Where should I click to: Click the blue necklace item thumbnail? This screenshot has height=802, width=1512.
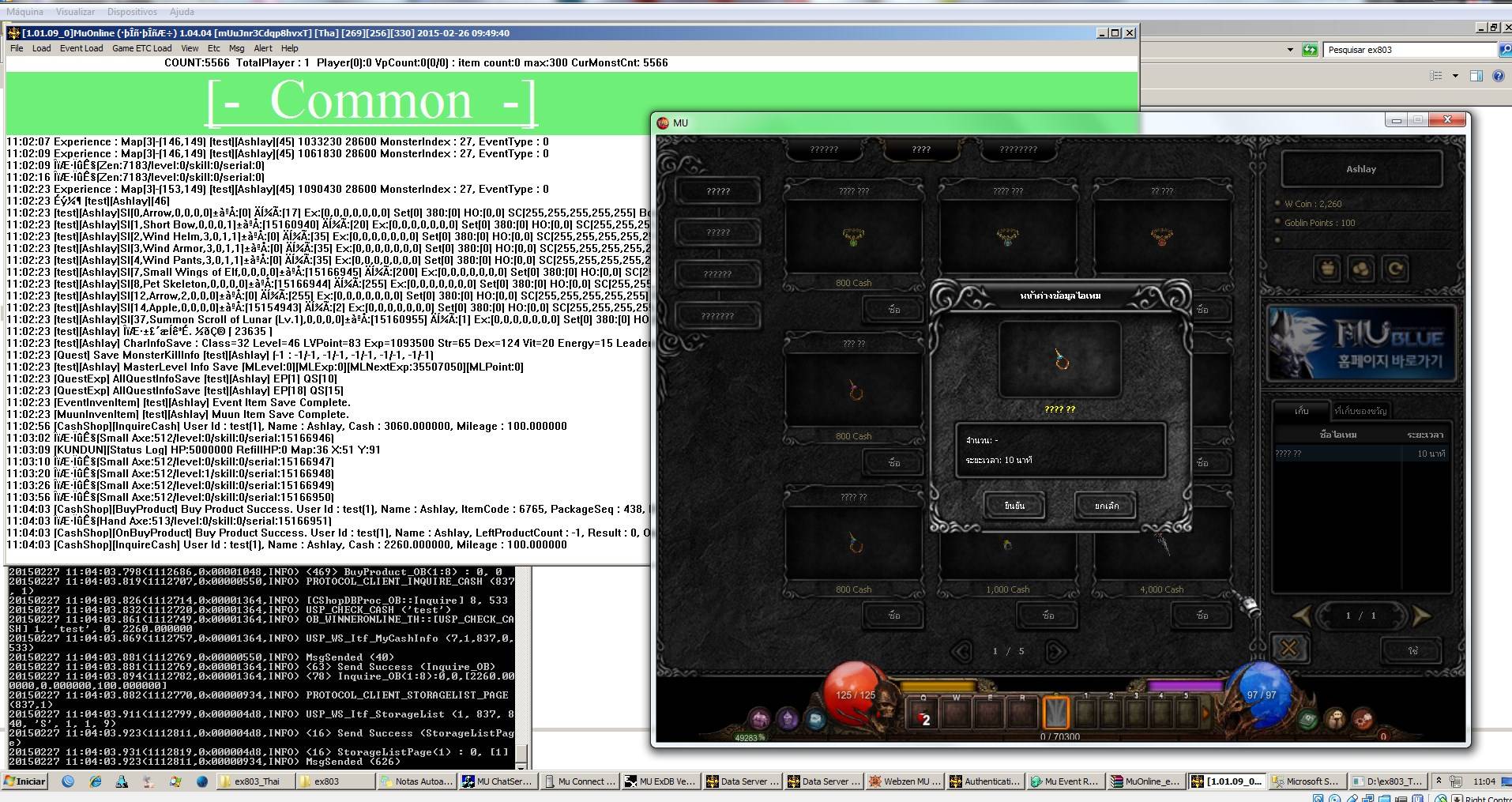[1007, 236]
